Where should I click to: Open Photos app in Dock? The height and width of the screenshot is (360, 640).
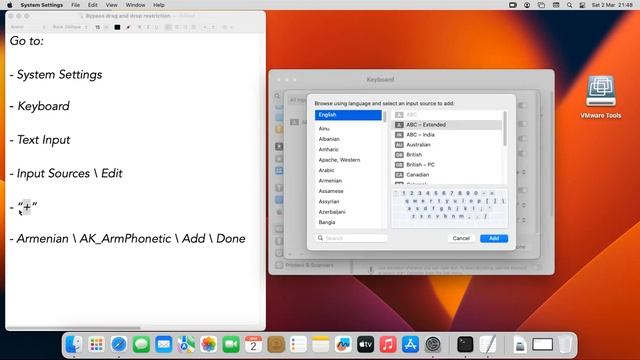(x=209, y=344)
